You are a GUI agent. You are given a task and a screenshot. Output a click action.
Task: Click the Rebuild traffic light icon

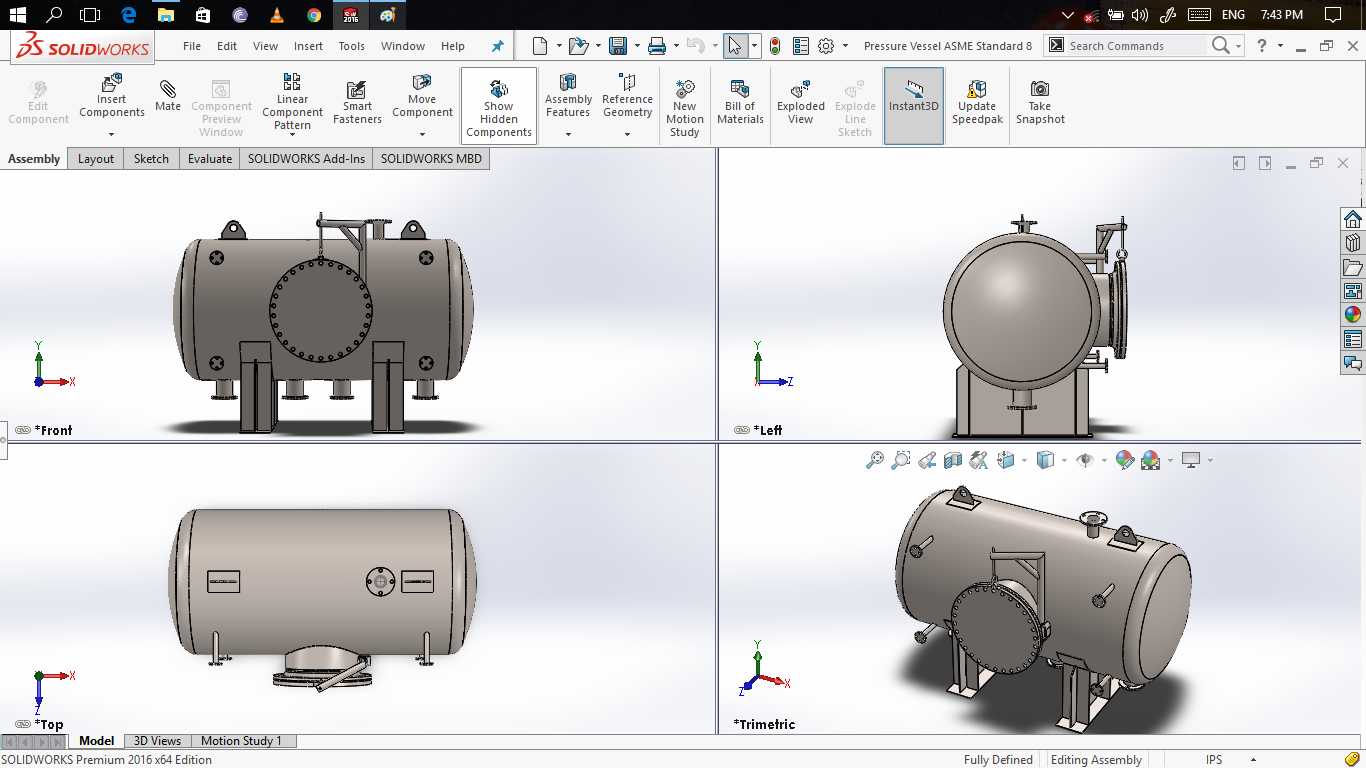[x=774, y=46]
